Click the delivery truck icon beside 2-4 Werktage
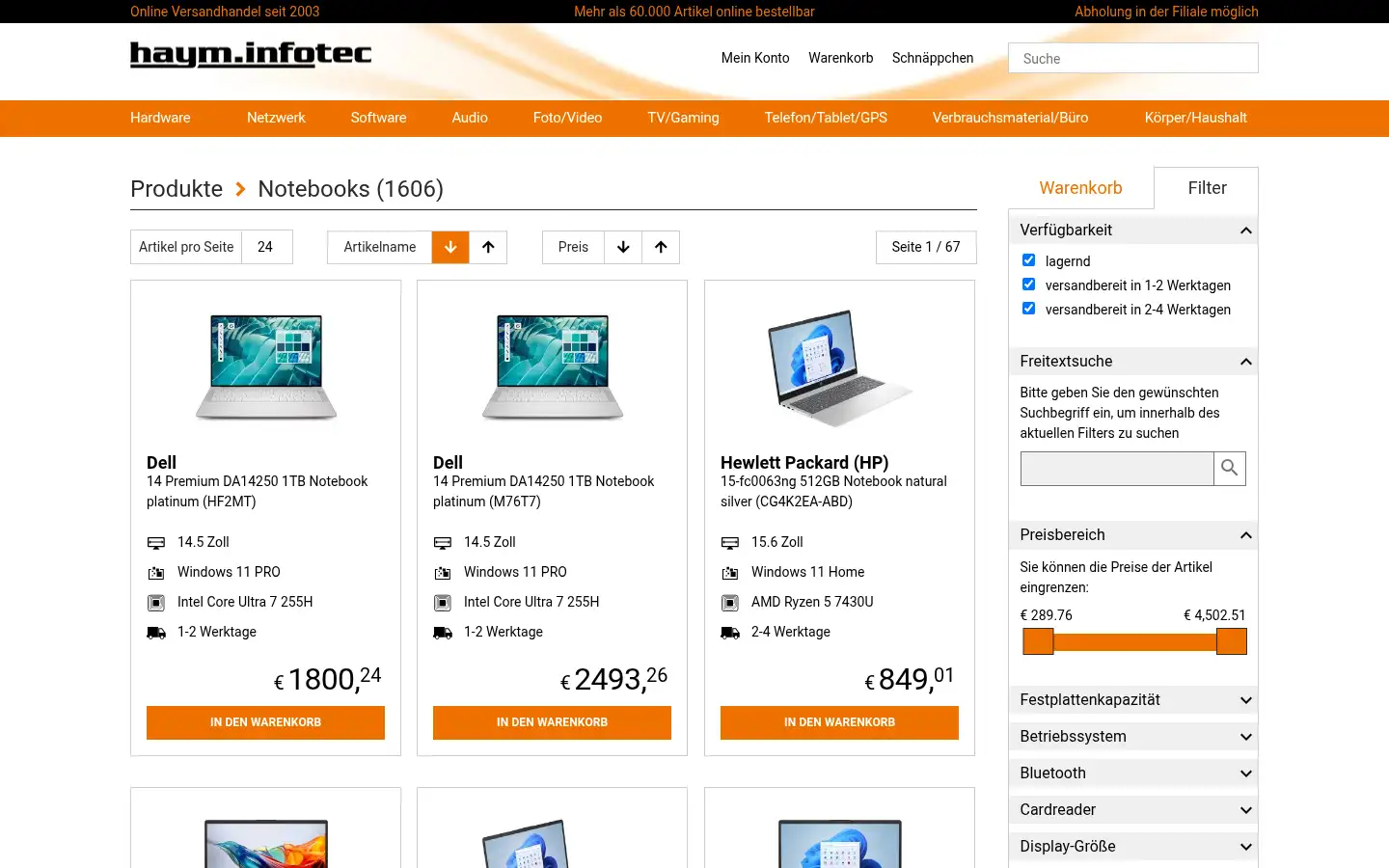1389x868 pixels. pos(730,633)
